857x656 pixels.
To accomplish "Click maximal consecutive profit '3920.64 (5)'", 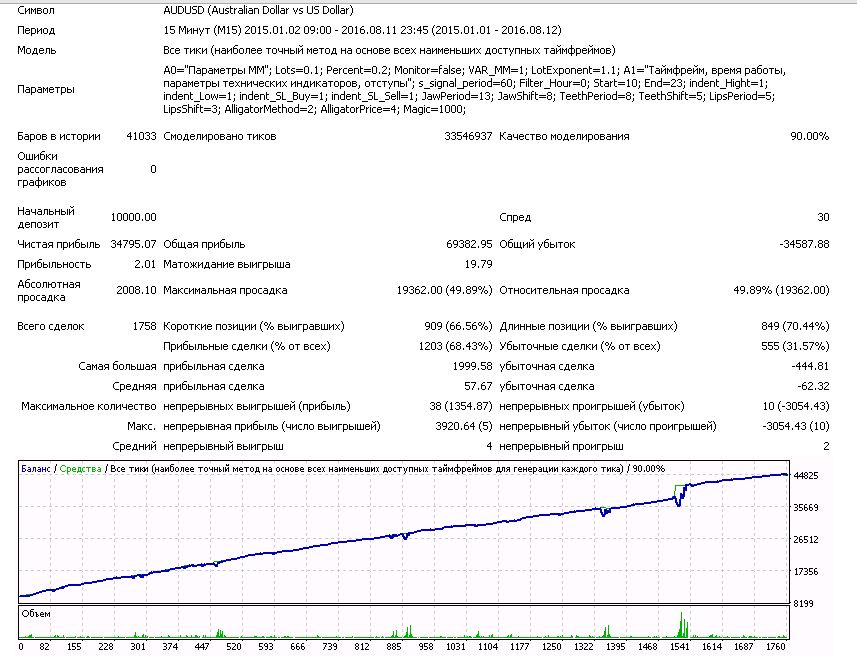I will click(463, 426).
